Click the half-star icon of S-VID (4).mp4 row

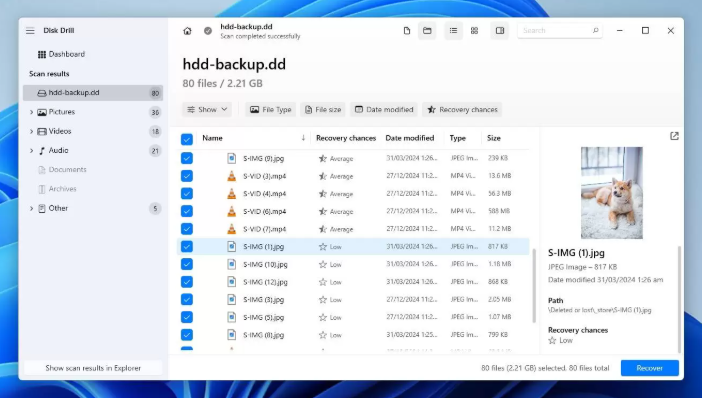click(323, 194)
